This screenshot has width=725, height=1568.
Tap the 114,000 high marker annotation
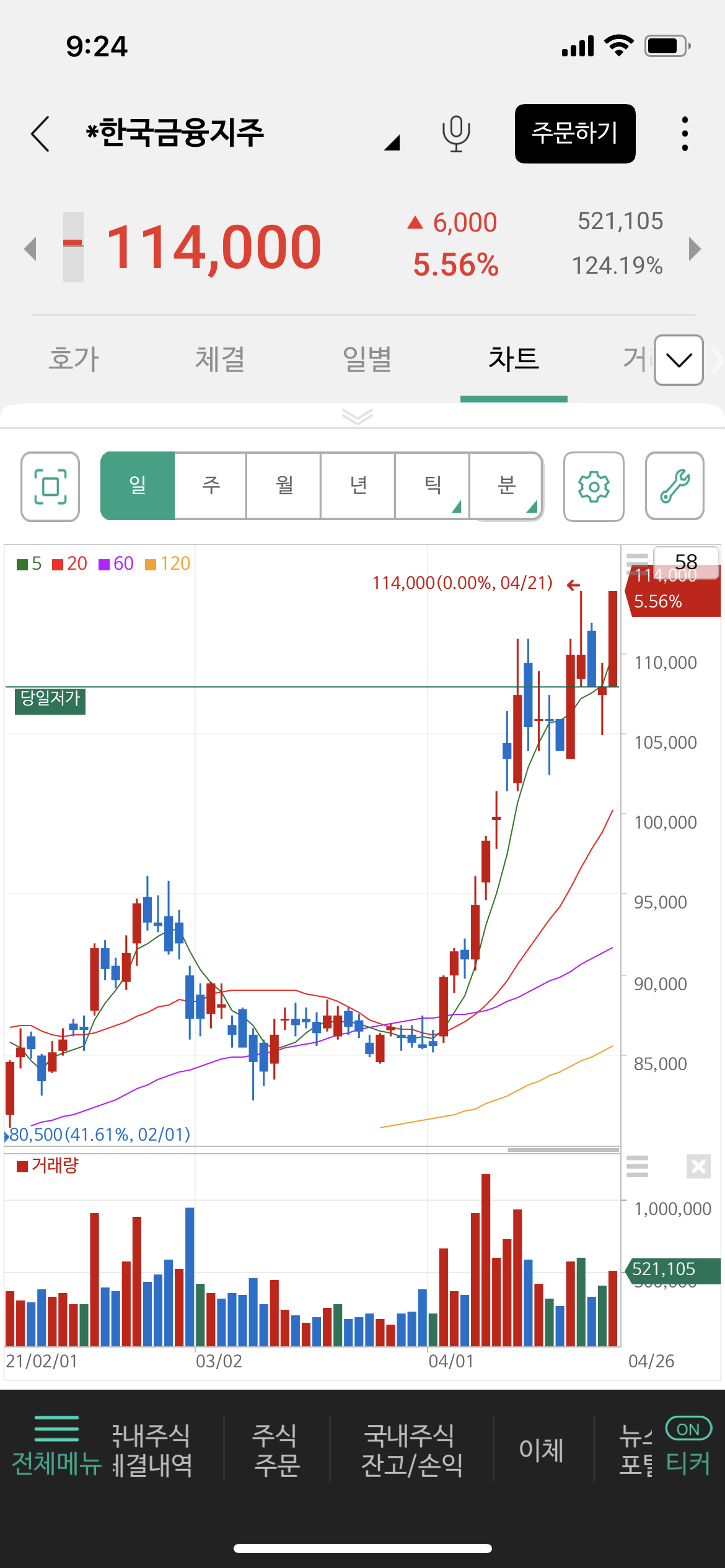pos(462,583)
